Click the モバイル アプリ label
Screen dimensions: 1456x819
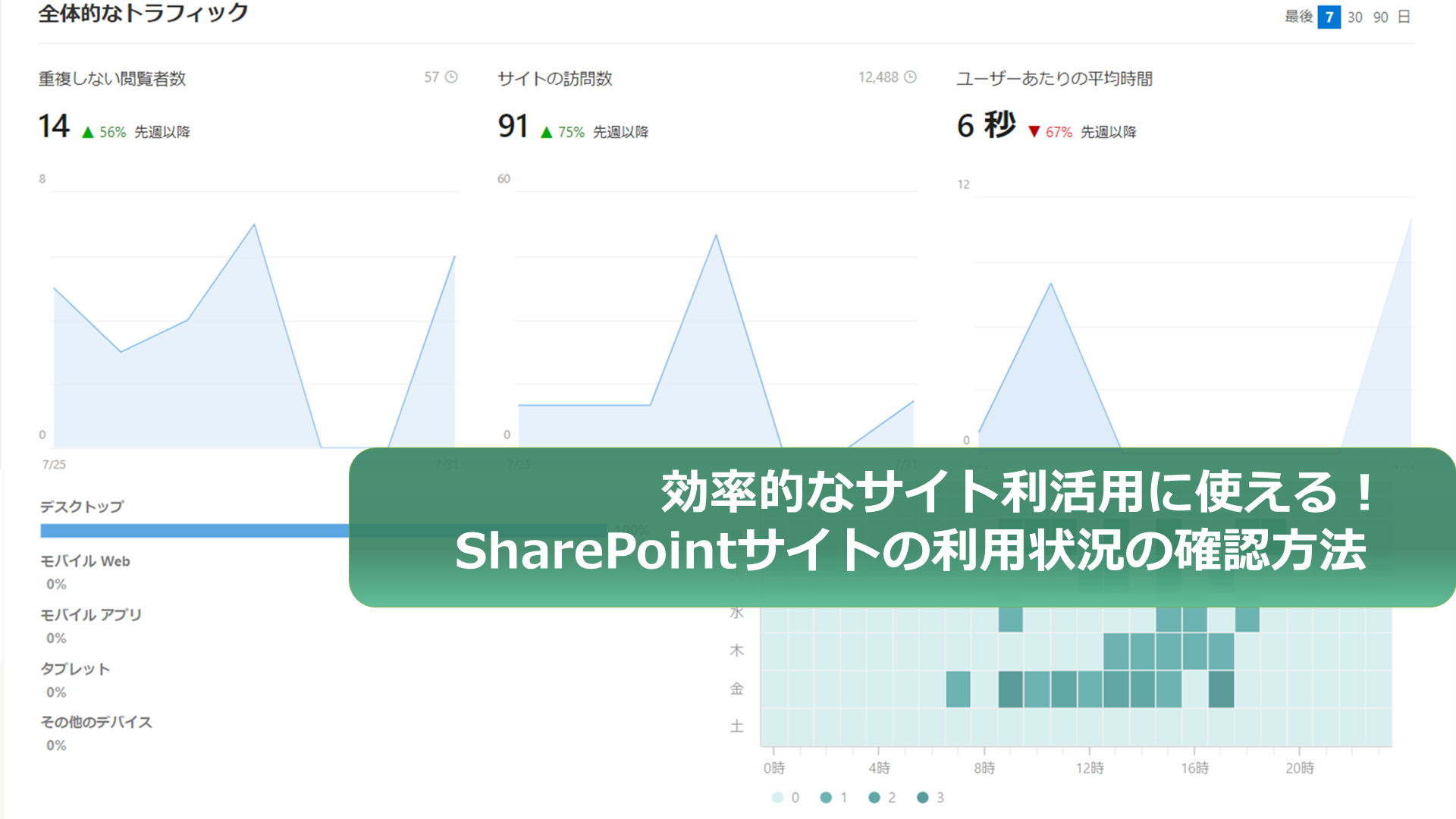tap(91, 615)
